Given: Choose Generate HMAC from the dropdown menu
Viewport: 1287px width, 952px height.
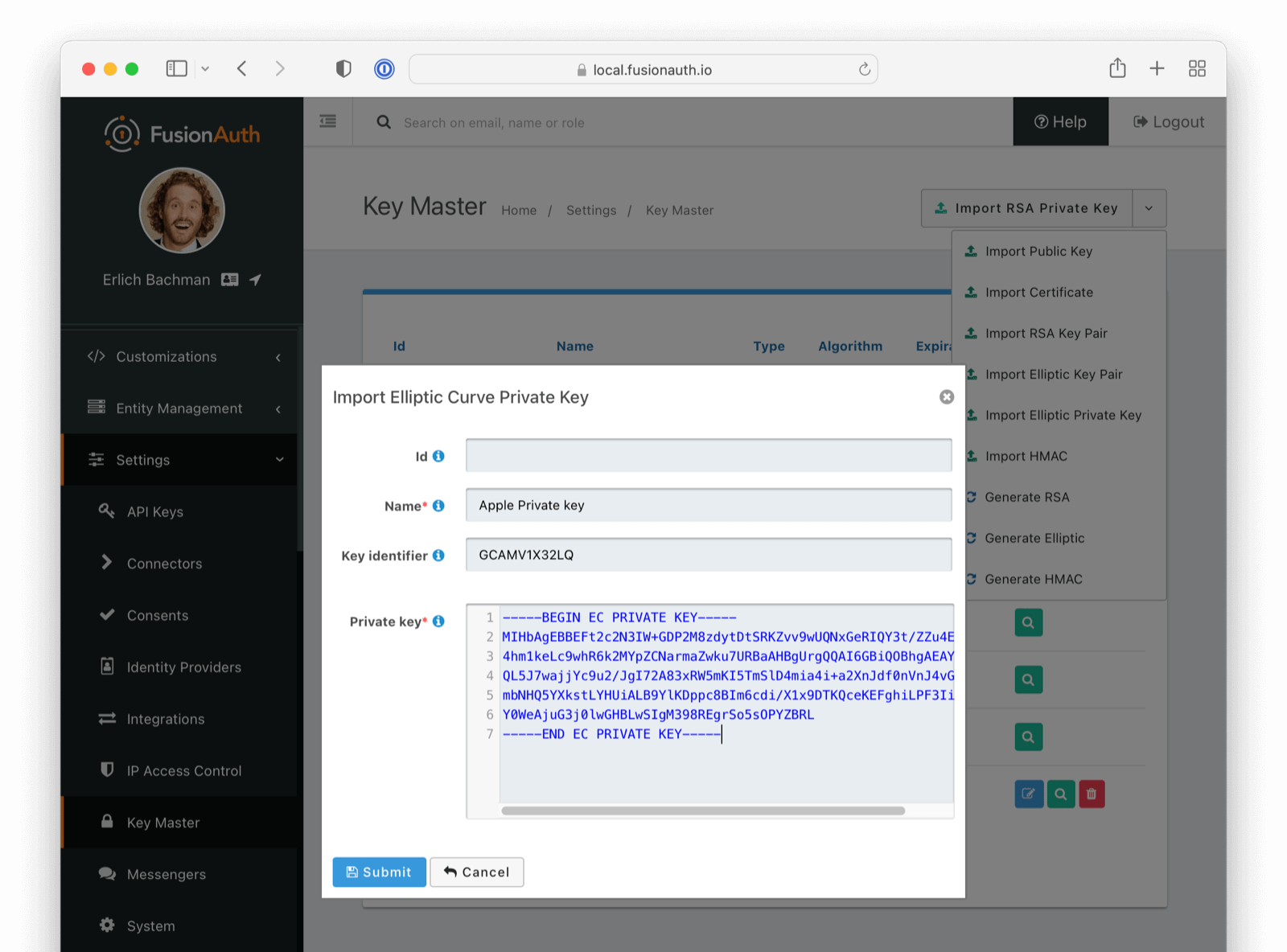Looking at the screenshot, I should point(1032,579).
